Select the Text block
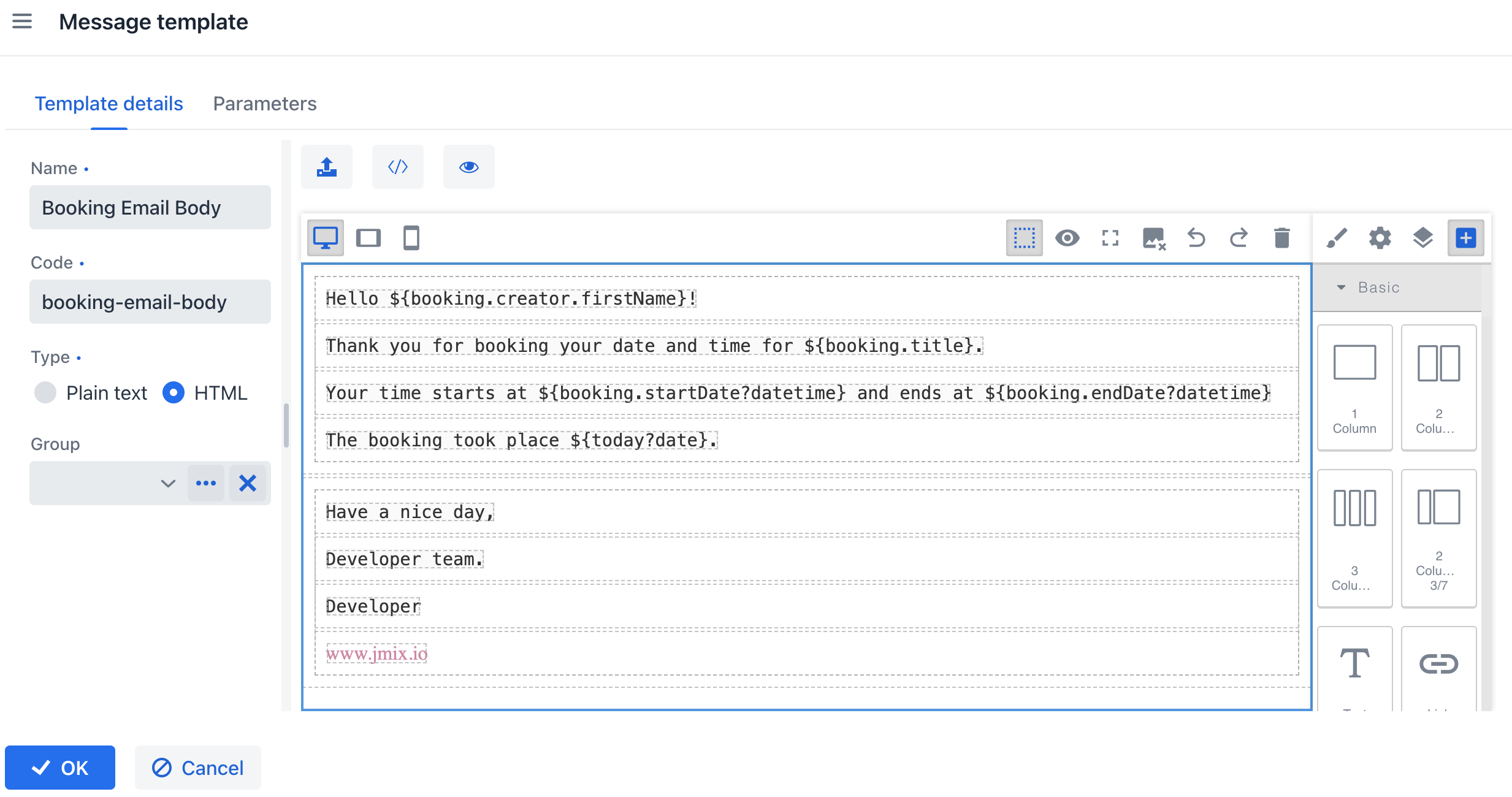Image resolution: width=1512 pixels, height=797 pixels. [1354, 668]
